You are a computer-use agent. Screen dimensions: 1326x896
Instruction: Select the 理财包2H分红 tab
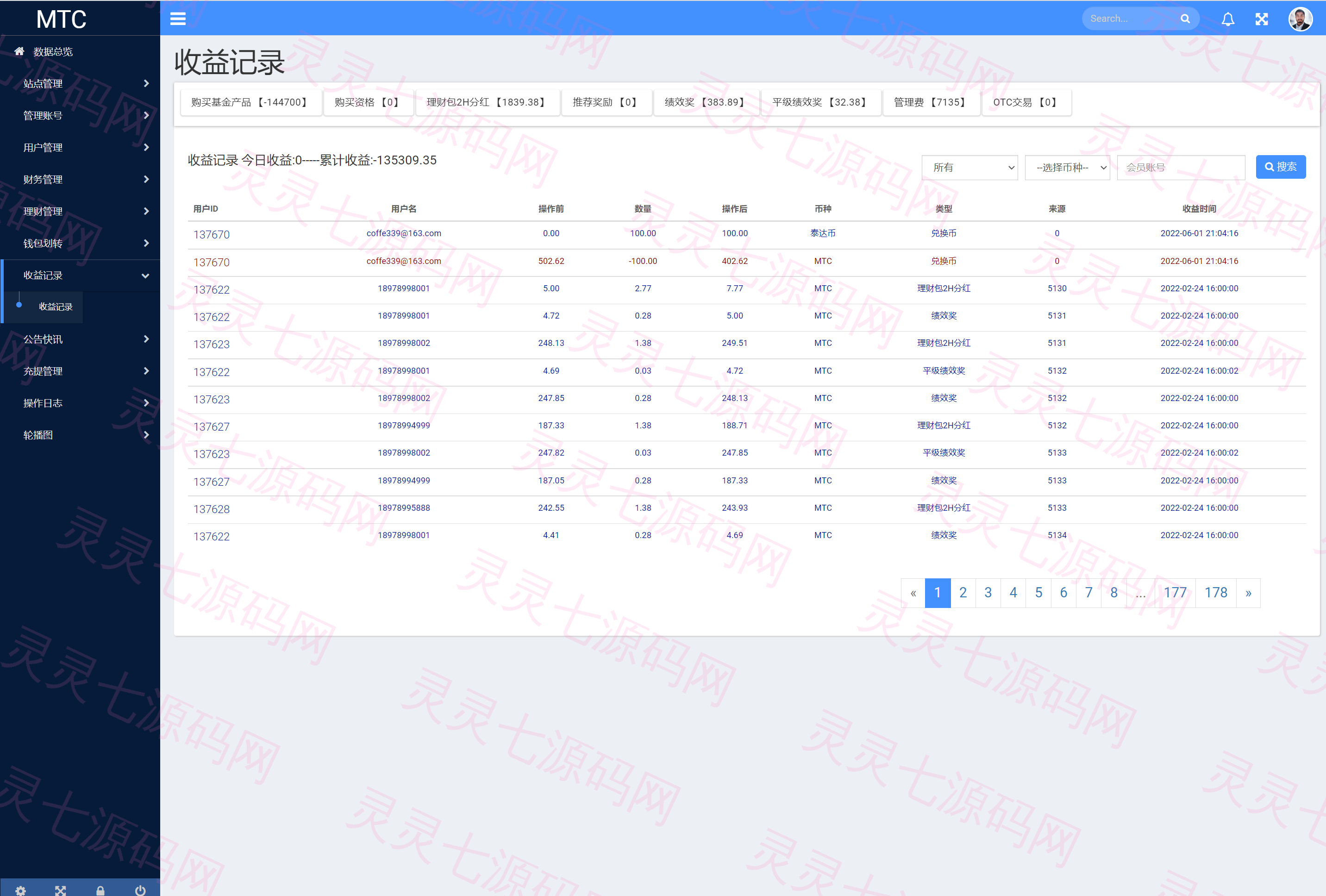click(487, 102)
